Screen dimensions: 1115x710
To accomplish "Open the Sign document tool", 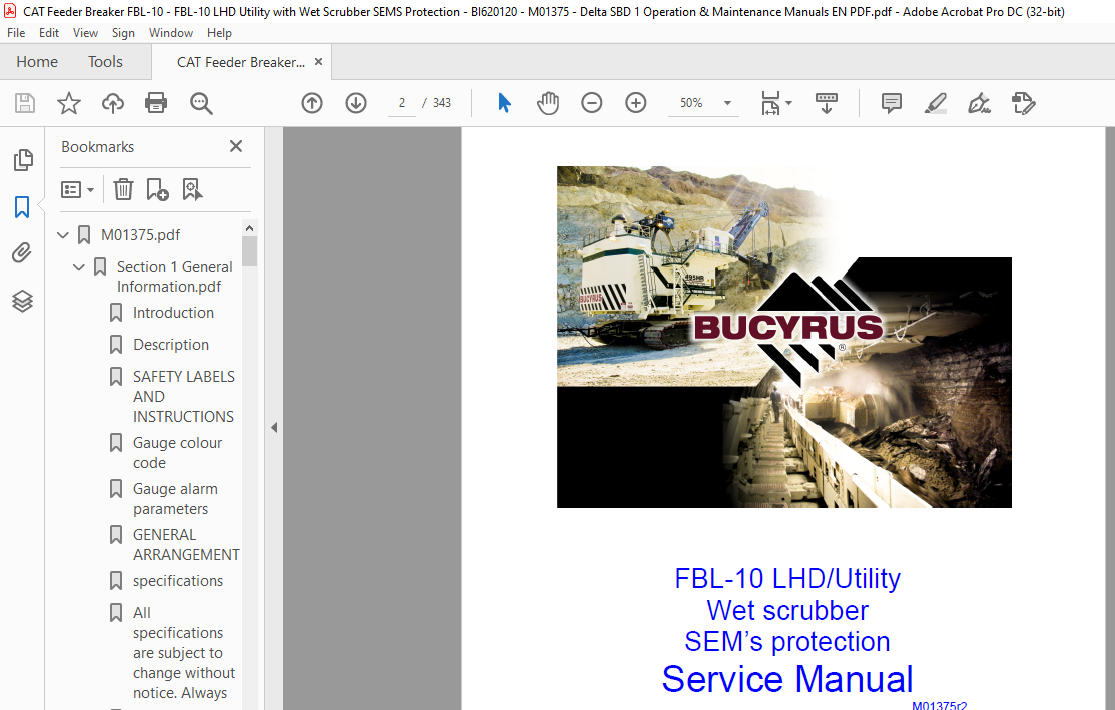I will tap(979, 103).
